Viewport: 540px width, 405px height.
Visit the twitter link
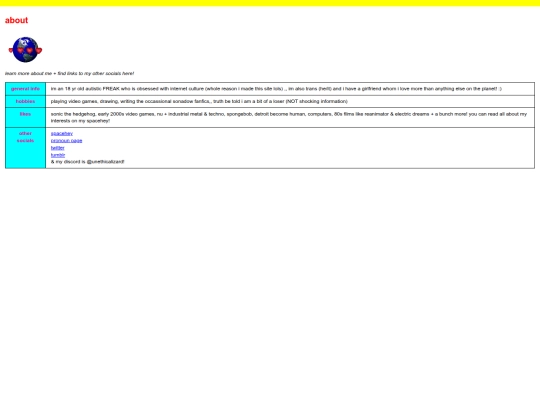(x=58, y=148)
